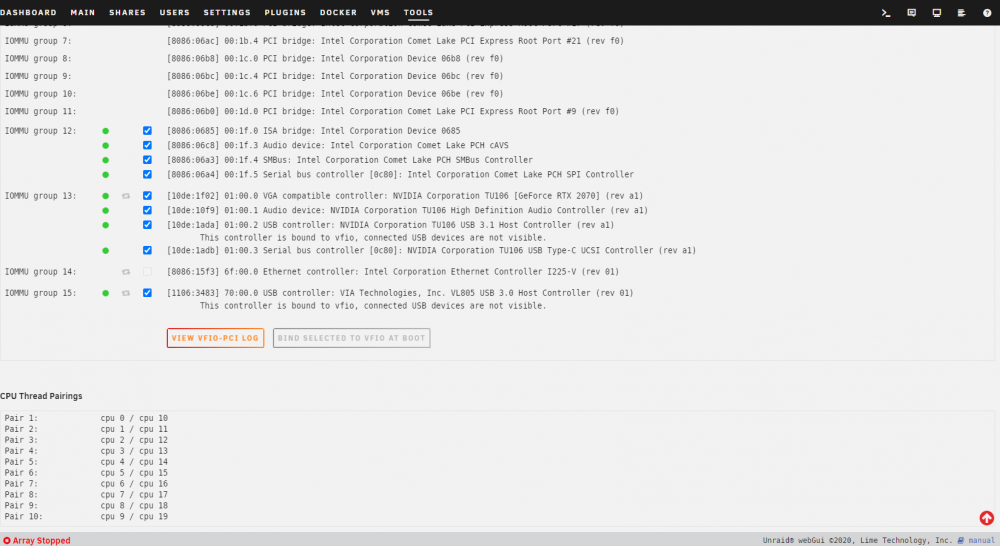Click the Pair 5 cpu 4 / cpu 14 row
The width and height of the screenshot is (1000, 546).
pyautogui.click(x=86, y=462)
